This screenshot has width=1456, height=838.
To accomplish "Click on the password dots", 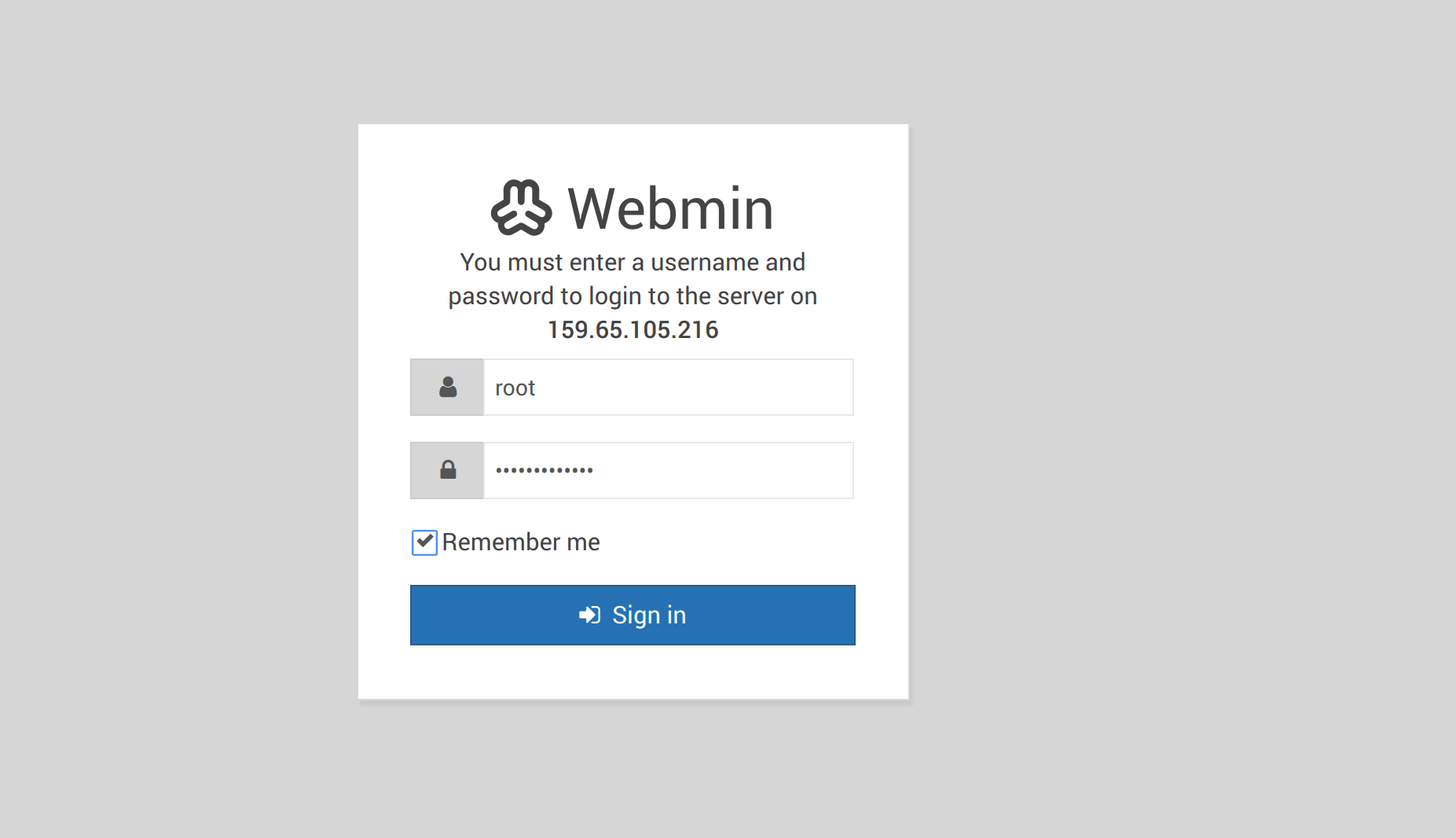I will [545, 471].
